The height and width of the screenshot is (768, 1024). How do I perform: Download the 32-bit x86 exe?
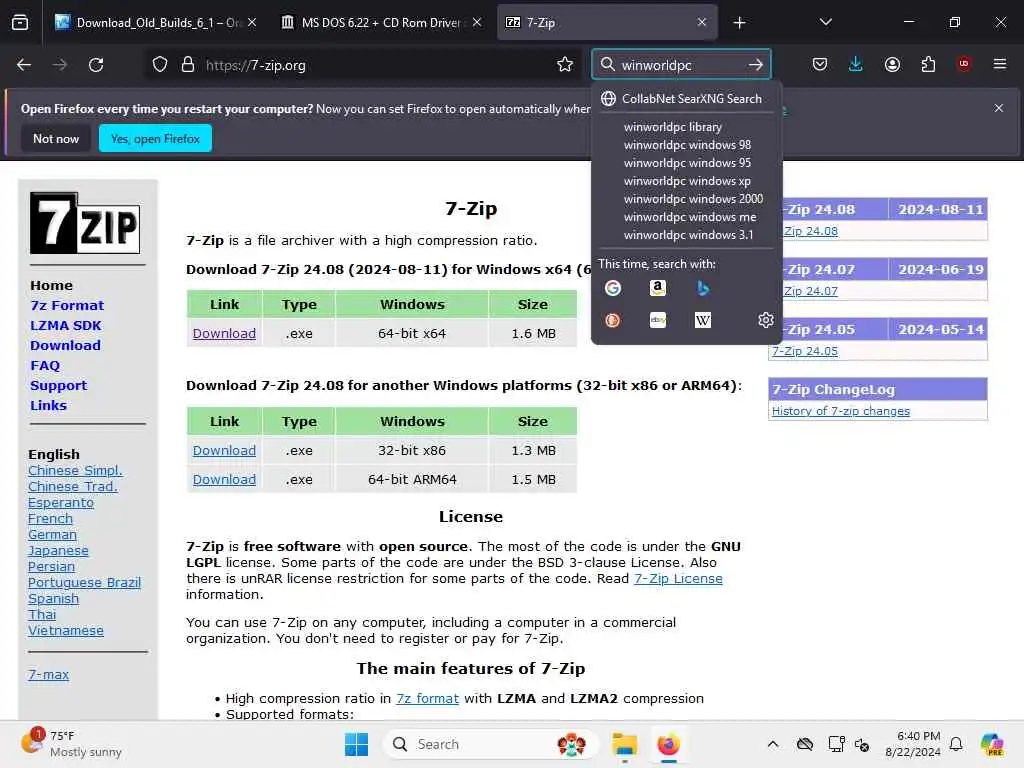(224, 450)
